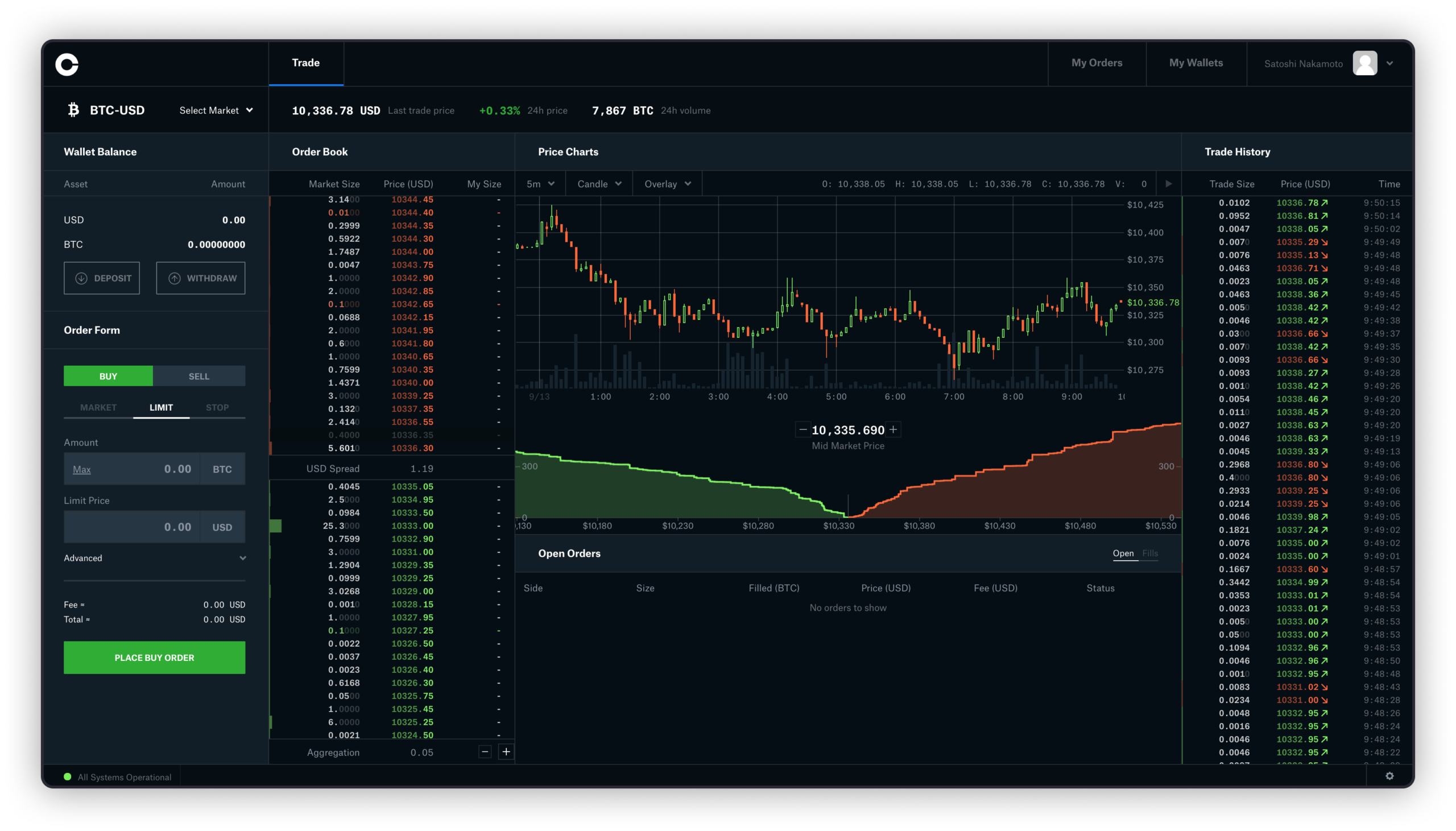Switch to the My Orders tab

pos(1097,63)
